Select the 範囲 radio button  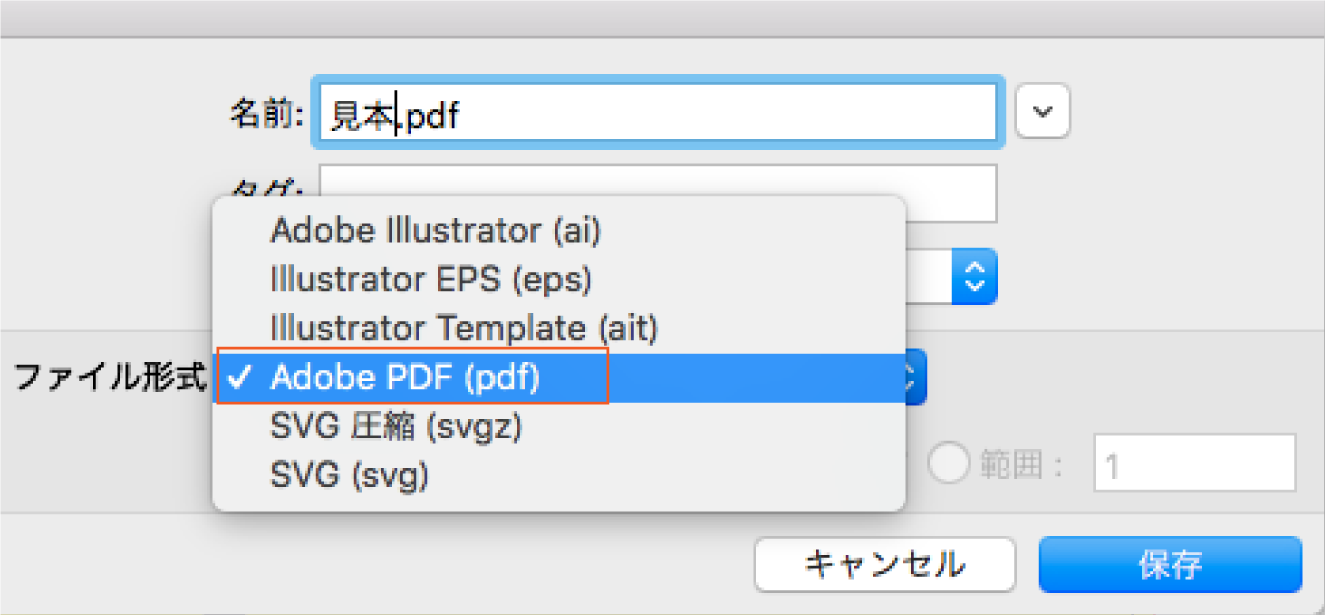[x=949, y=463]
